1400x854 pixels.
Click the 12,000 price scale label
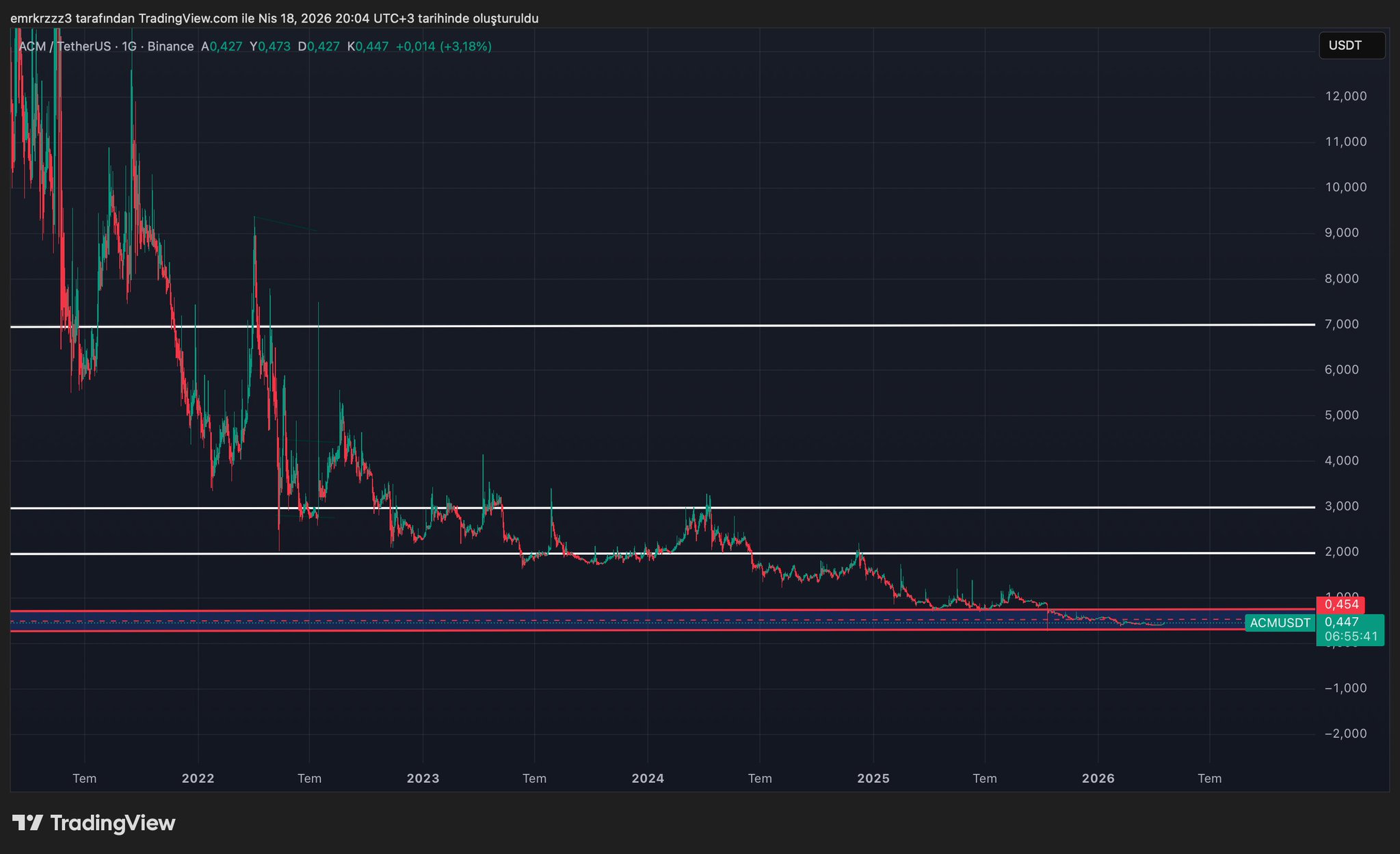[1345, 96]
